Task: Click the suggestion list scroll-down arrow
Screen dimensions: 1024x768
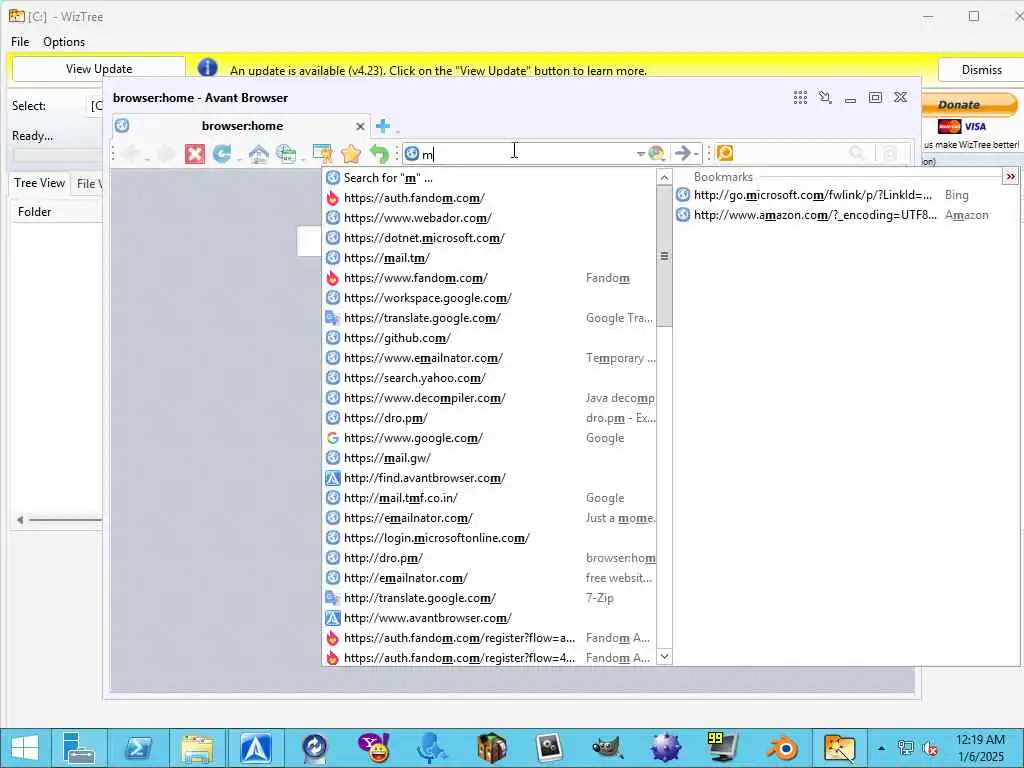Action: tap(664, 656)
